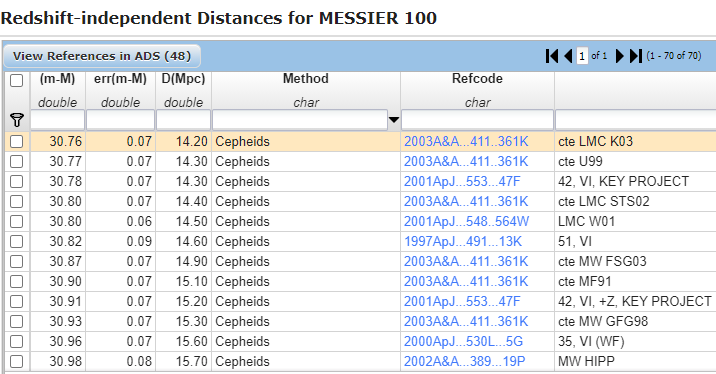Open 2001ApJ...553...47F link in 42, VI, KEY PROJECT row
This screenshot has width=716, height=374.
(x=462, y=182)
